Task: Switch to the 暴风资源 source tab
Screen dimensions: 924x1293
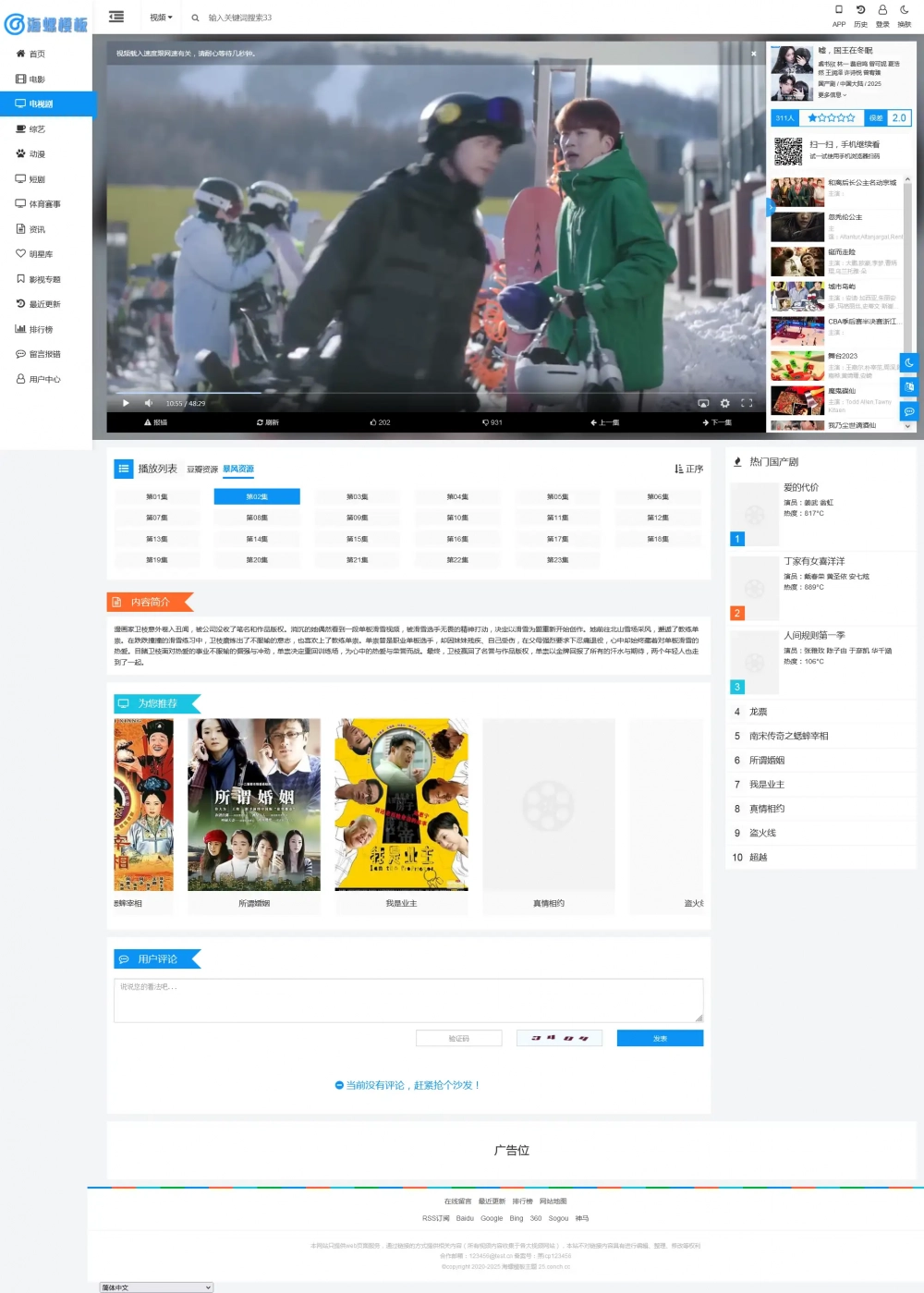Action: tap(238, 470)
